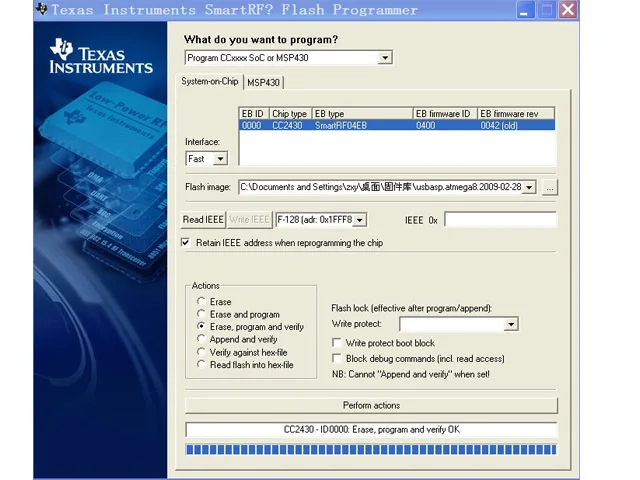Browse for a flash image file
This screenshot has height=480, width=640.
coord(550,187)
